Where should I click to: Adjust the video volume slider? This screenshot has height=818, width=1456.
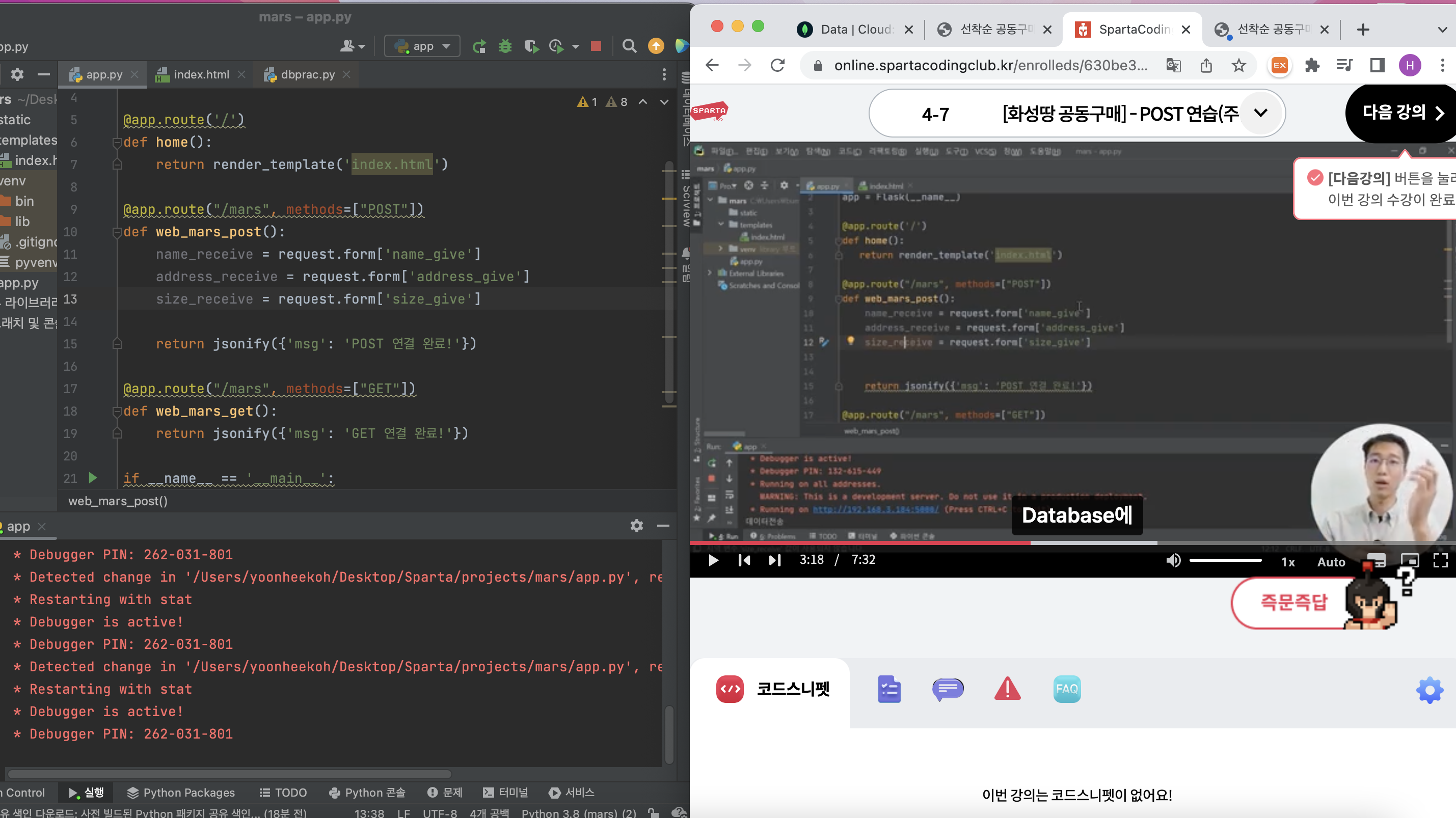1225,560
